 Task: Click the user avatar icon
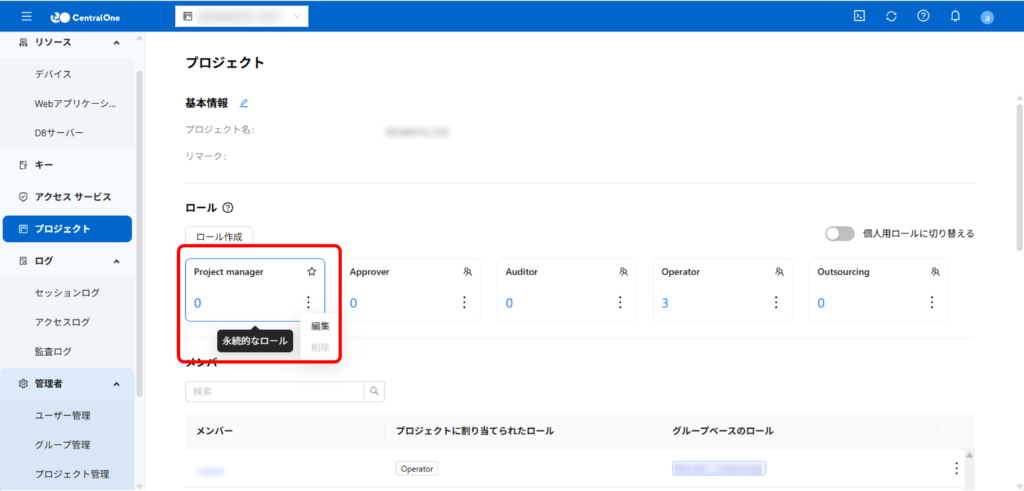coord(987,17)
